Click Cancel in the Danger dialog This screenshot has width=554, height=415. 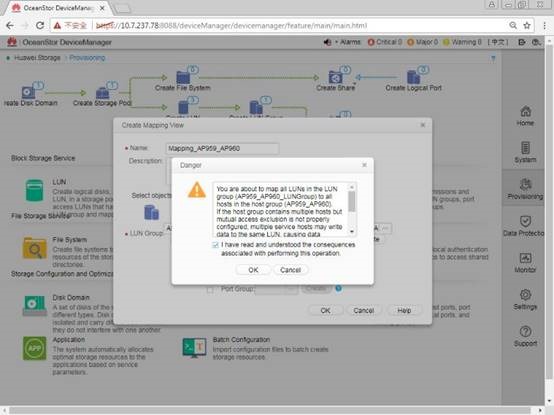tap(290, 270)
